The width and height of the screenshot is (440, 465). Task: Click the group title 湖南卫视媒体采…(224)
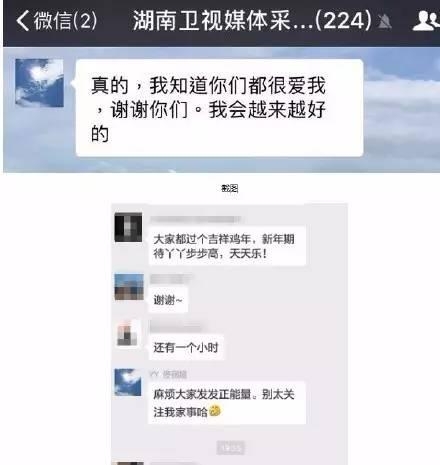click(252, 20)
